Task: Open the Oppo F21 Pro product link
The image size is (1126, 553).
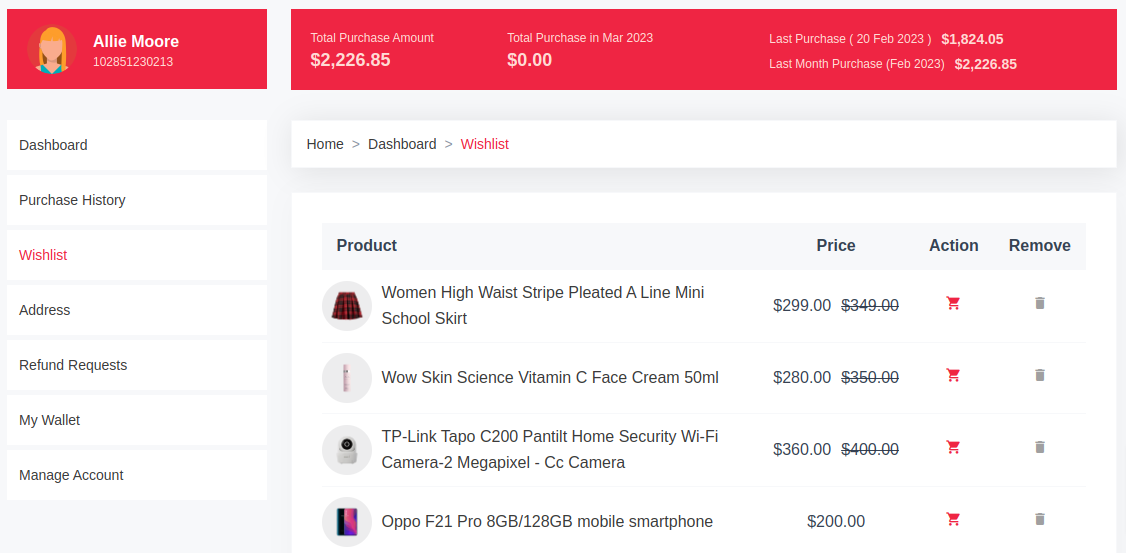Action: (547, 521)
